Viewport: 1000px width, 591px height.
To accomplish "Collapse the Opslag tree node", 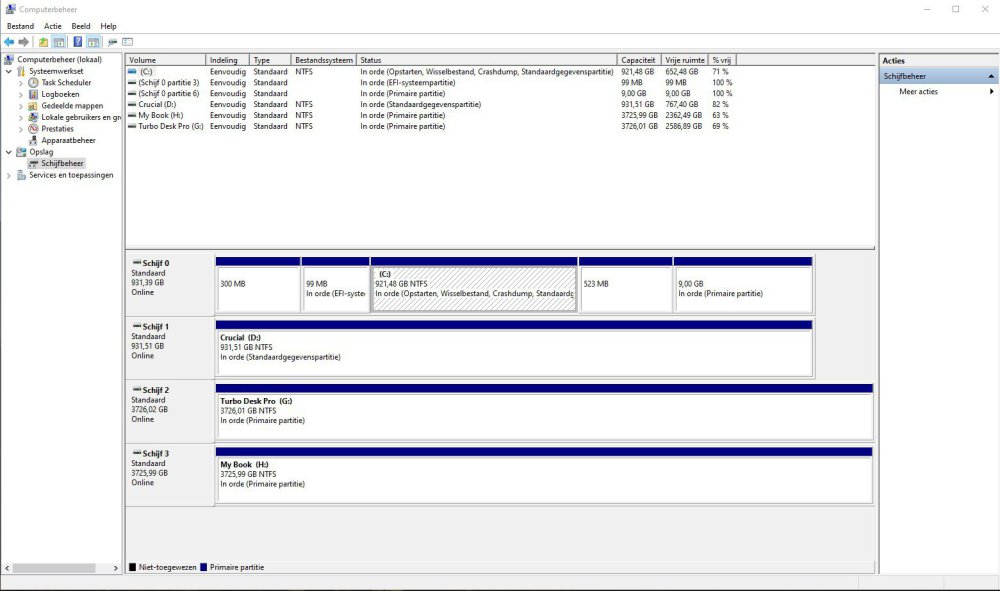I will pos(9,152).
